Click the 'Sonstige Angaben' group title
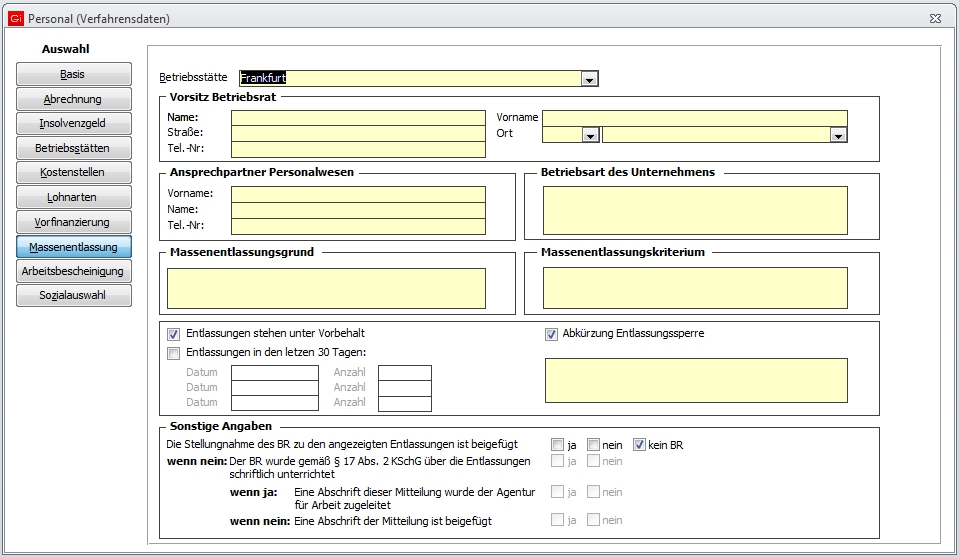The image size is (959, 558). pyautogui.click(x=221, y=426)
